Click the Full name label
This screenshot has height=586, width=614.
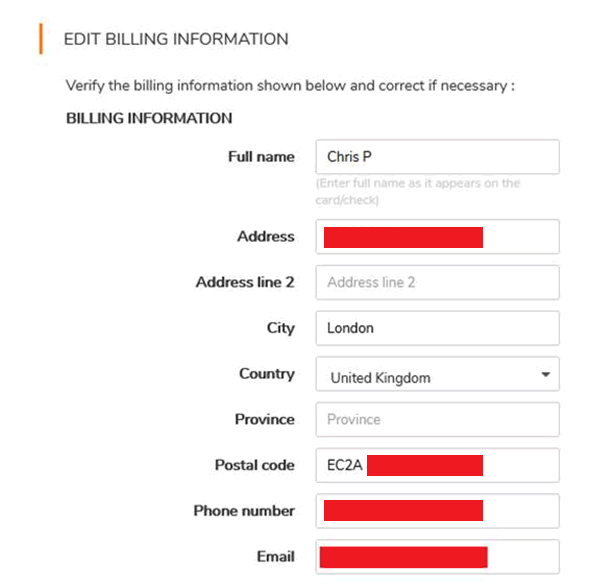click(x=261, y=157)
